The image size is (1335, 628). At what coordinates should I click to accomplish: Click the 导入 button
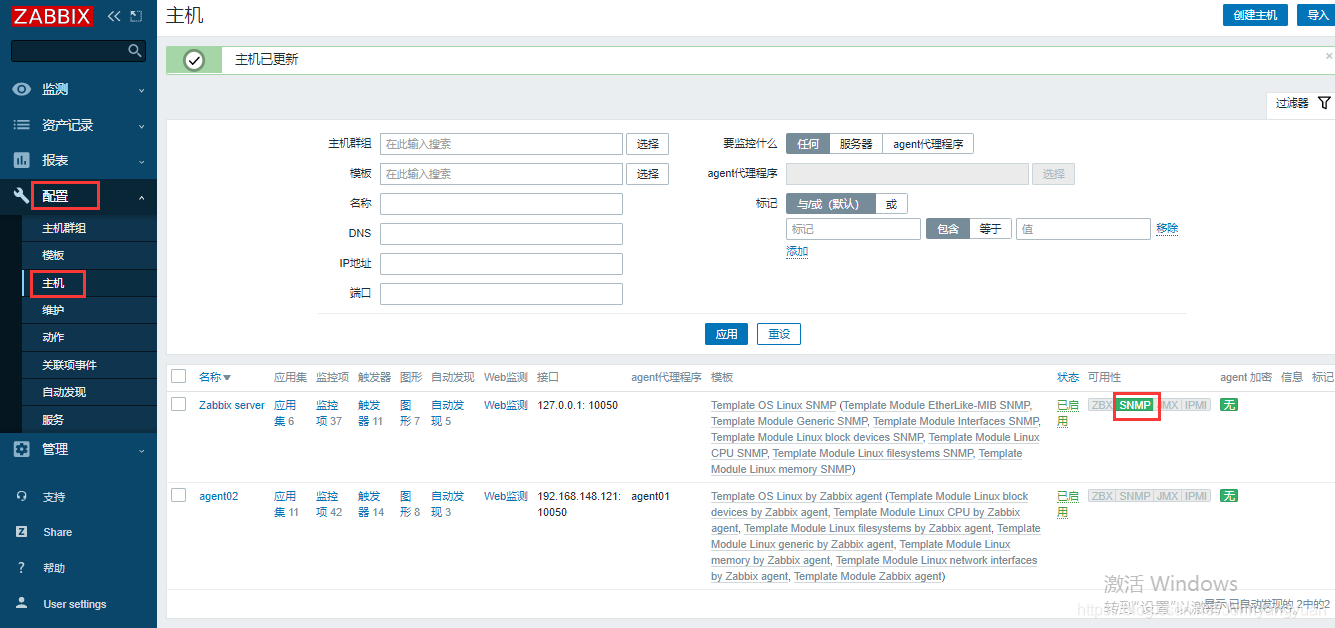pyautogui.click(x=1317, y=15)
